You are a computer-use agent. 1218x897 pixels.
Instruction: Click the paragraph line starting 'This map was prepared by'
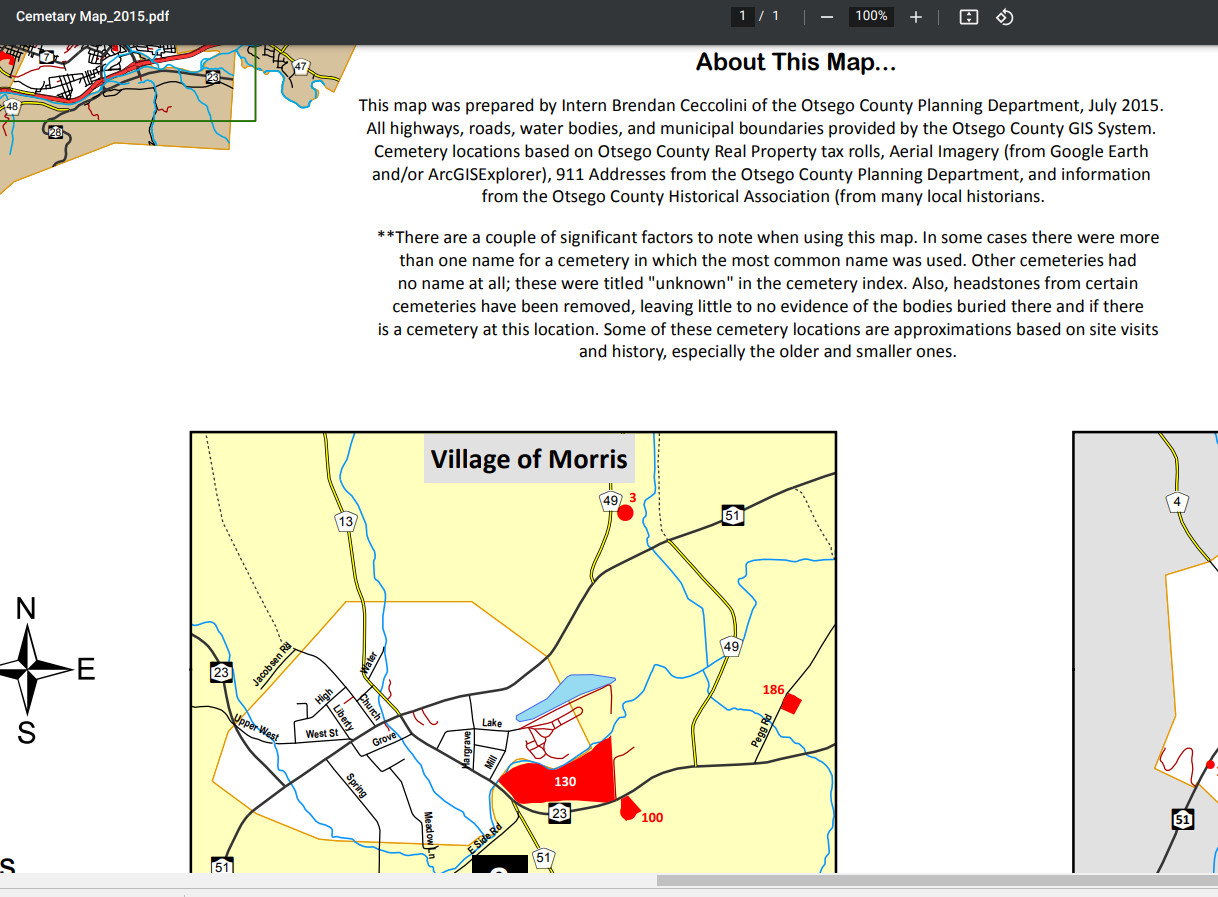coord(761,105)
